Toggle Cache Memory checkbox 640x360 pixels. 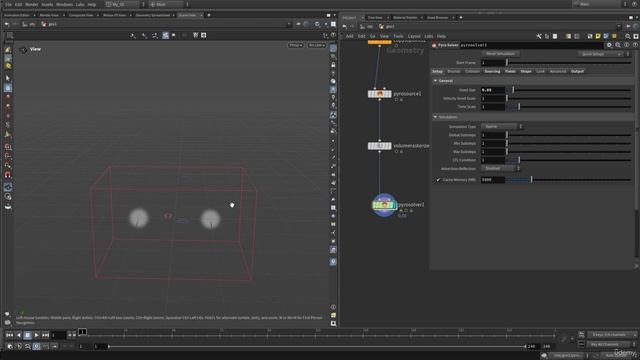tap(438, 180)
